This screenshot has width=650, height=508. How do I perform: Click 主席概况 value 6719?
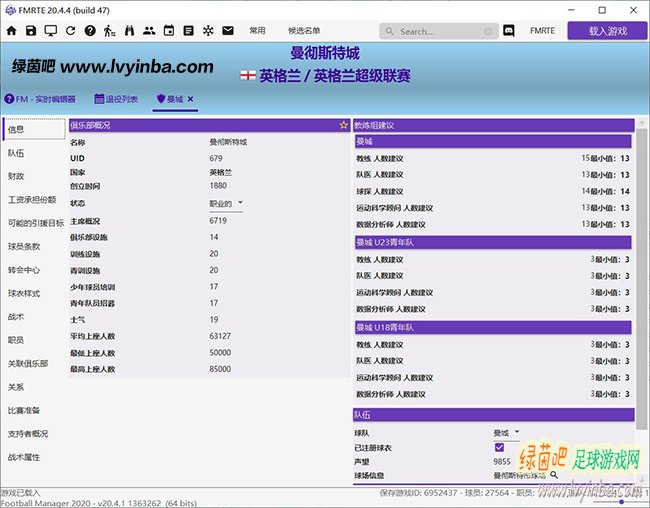(218, 221)
